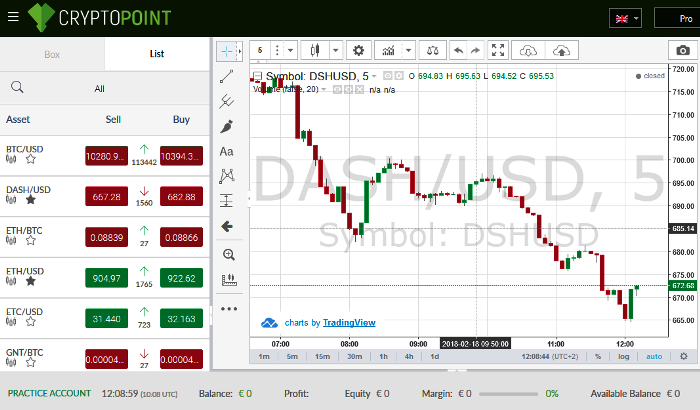
Task: Select the 1d timeframe
Action: (x=434, y=356)
